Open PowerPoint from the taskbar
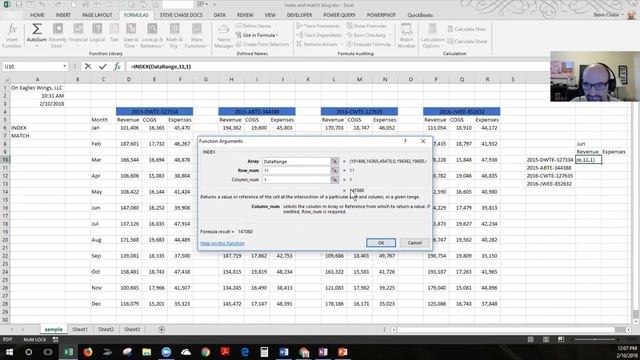Viewport: 640px width, 360px height. click(342, 352)
